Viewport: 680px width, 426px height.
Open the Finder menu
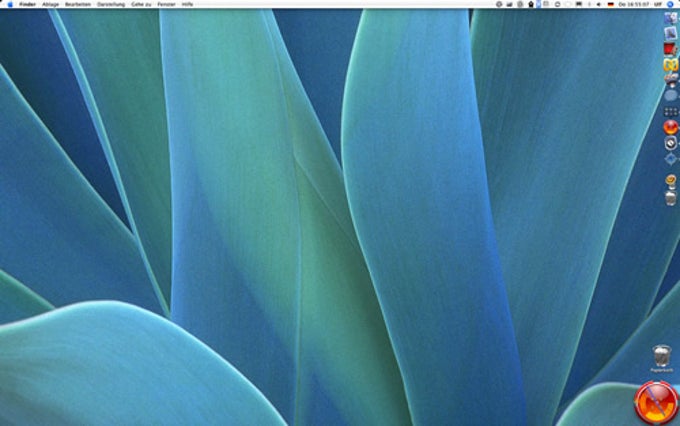tap(27, 4)
